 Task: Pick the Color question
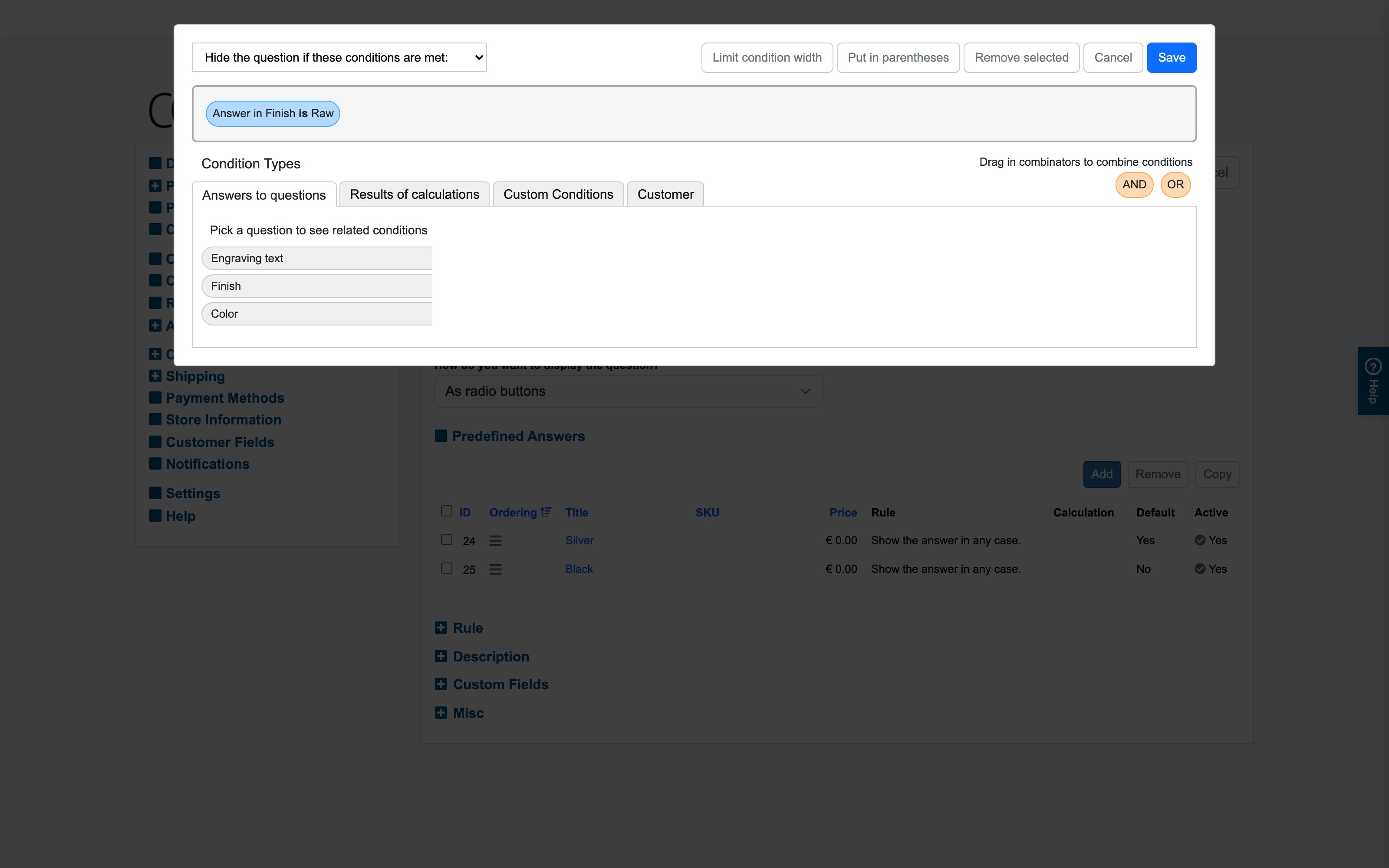pos(317,314)
